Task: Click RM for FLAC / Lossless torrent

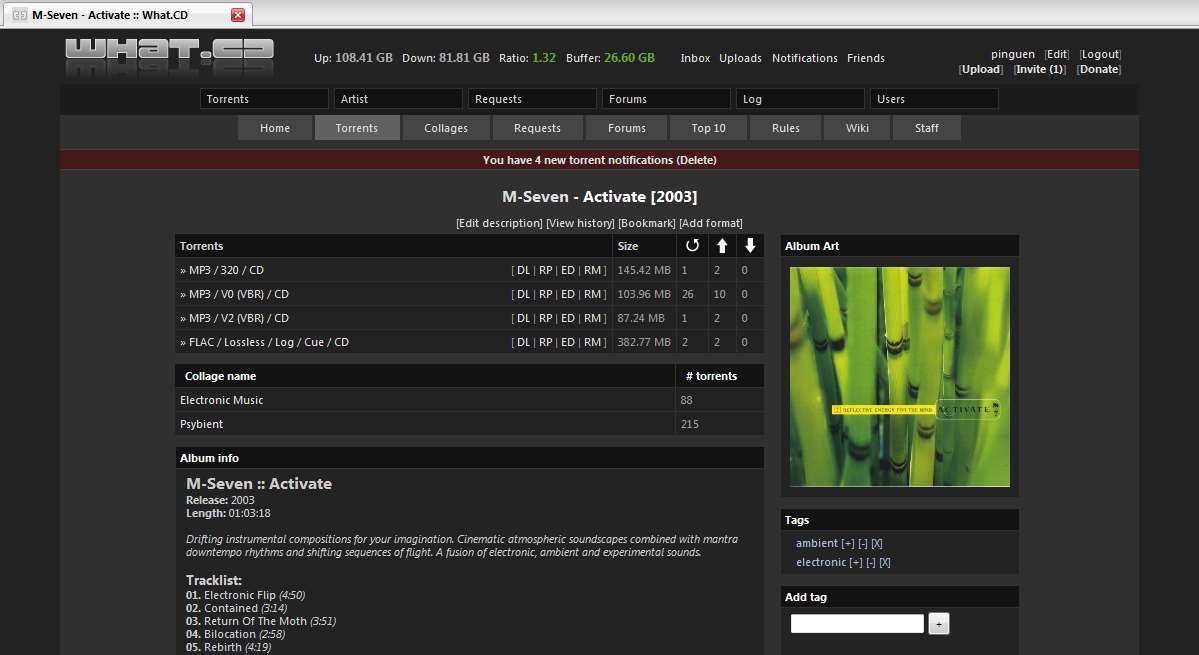Action: tap(593, 342)
